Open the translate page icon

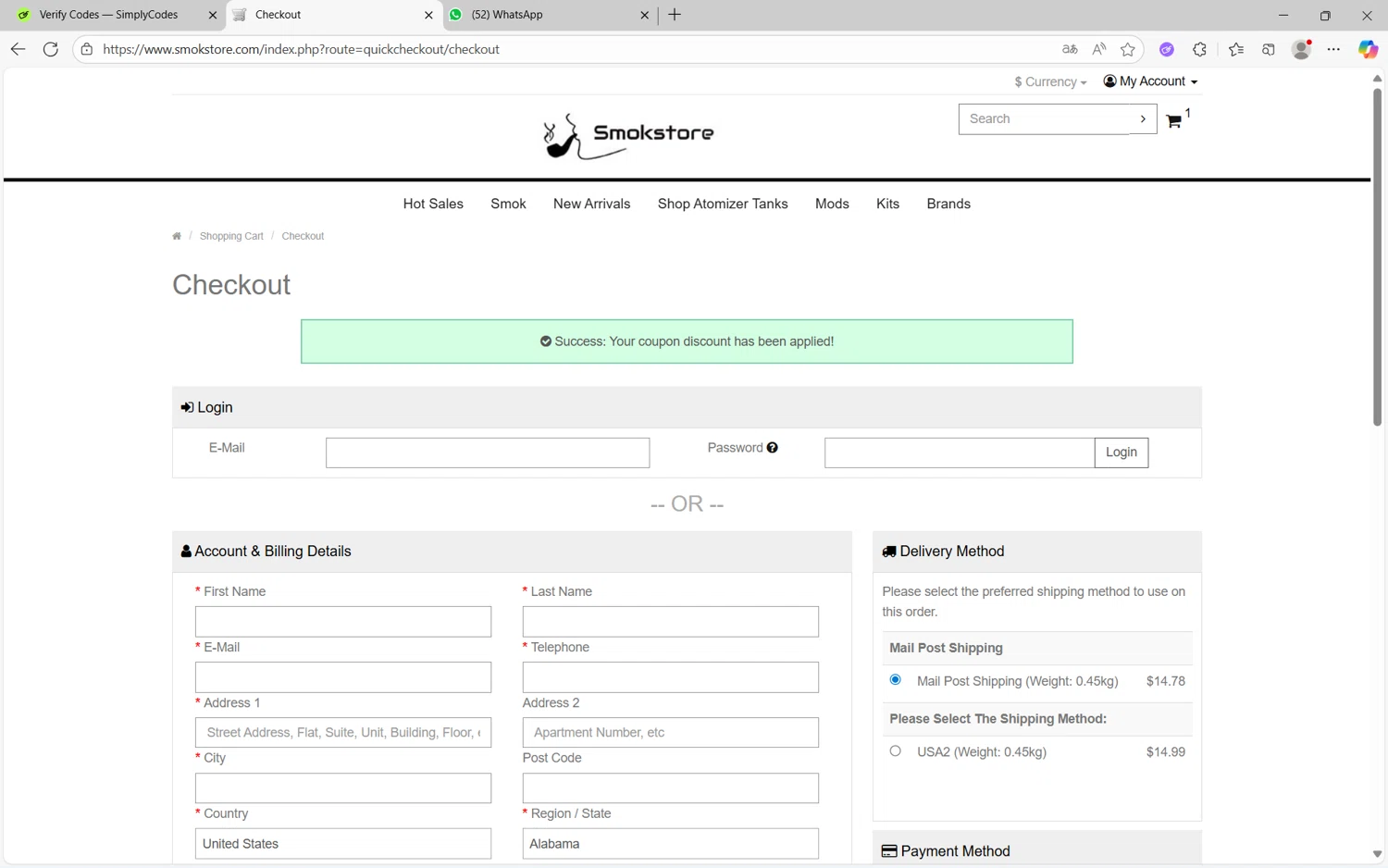1070,49
